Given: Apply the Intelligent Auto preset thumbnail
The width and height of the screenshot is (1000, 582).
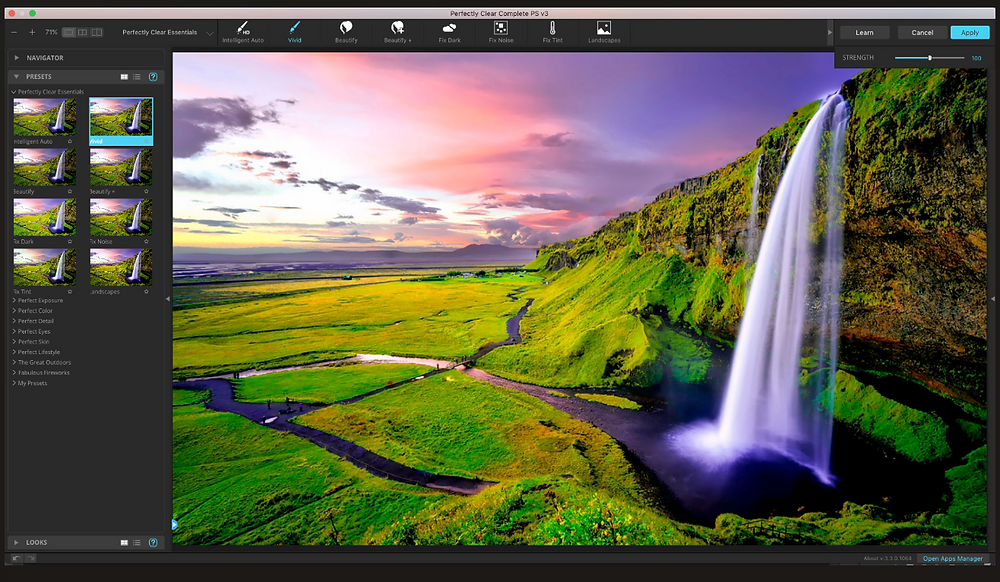Looking at the screenshot, I should (x=45, y=117).
